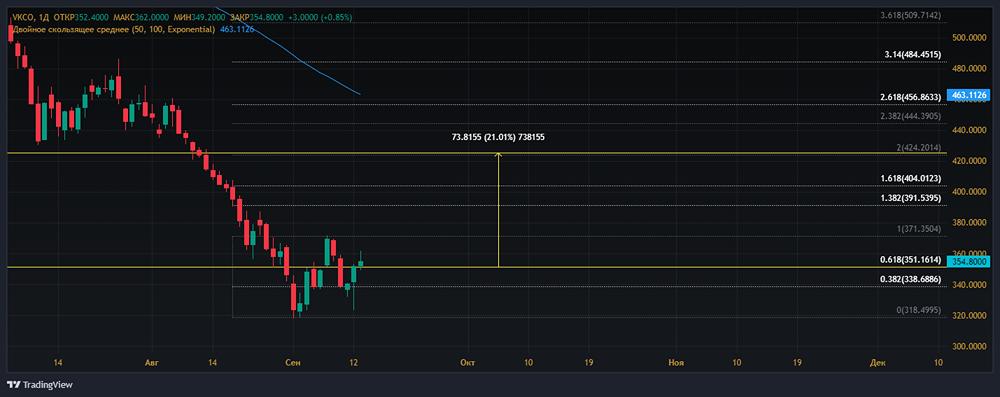Screen dimensions: 1000x397
Task: Open TradingView via the logo
Action: tap(40, 384)
